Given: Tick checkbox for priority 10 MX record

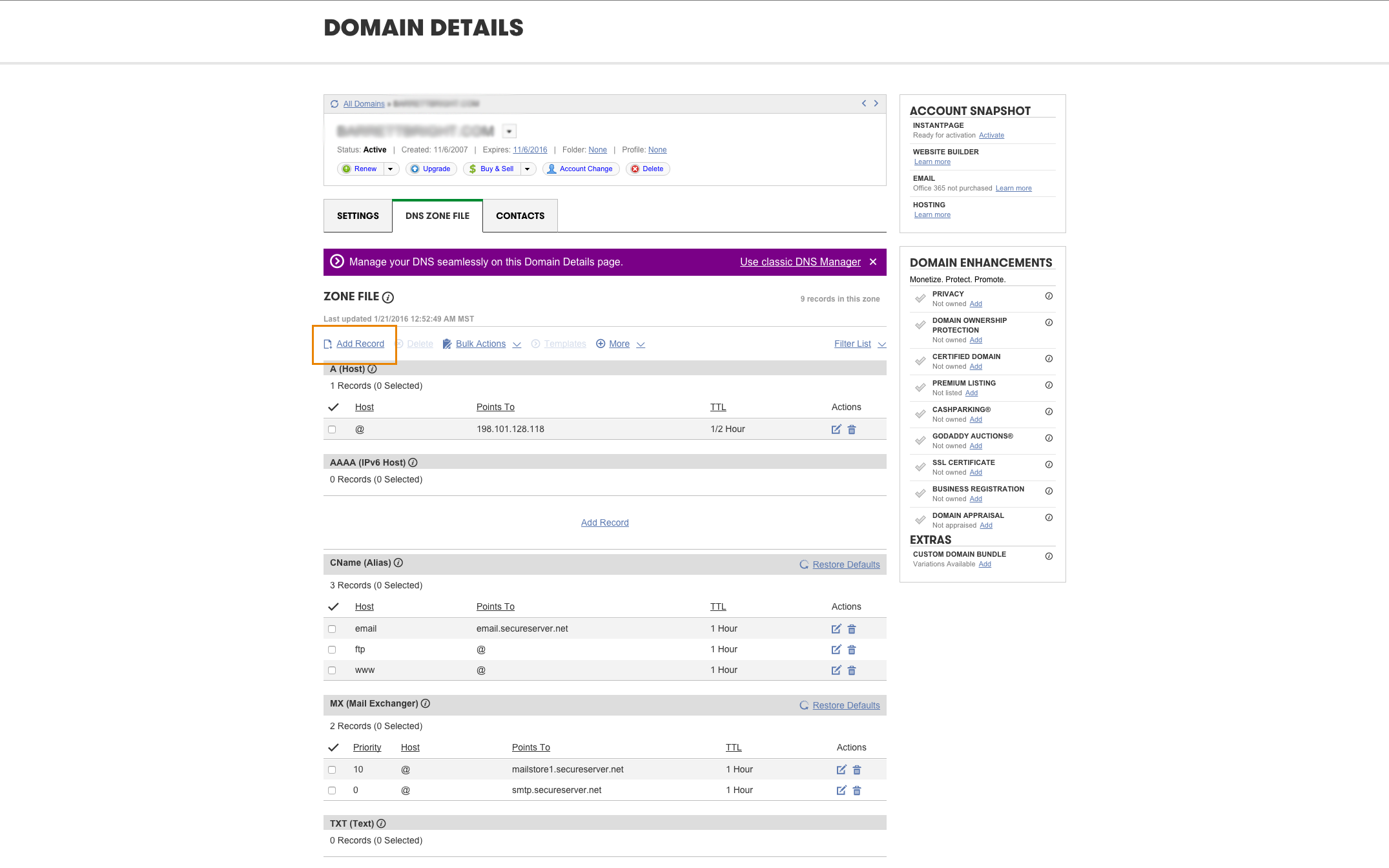Looking at the screenshot, I should pyautogui.click(x=332, y=770).
